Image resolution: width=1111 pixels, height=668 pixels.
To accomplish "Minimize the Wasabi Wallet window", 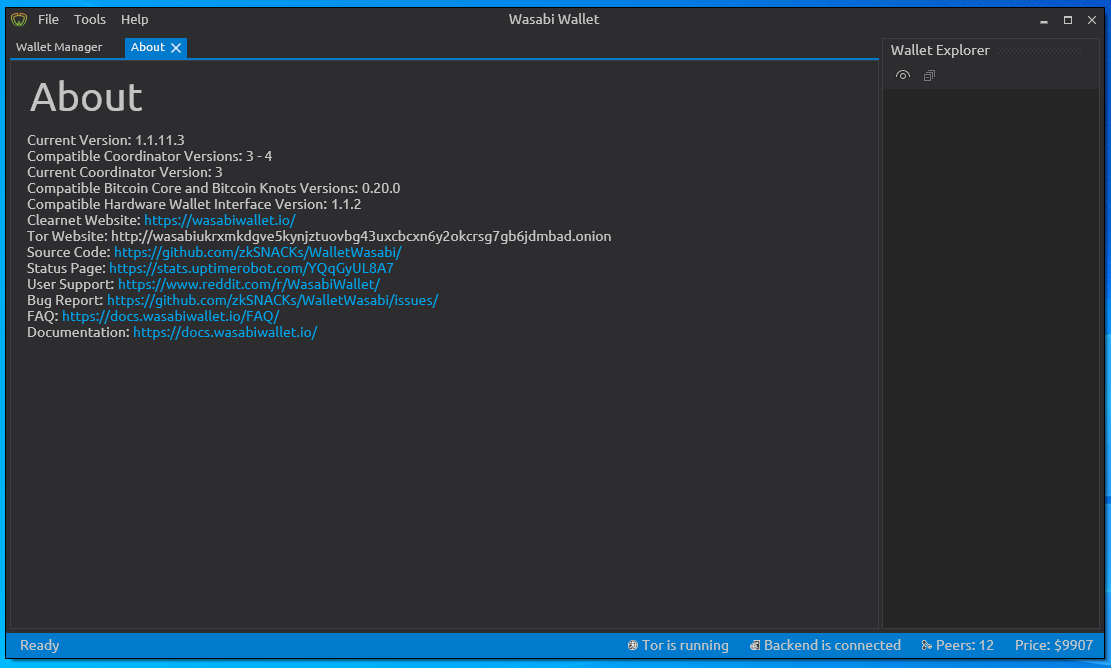I will tap(1044, 21).
